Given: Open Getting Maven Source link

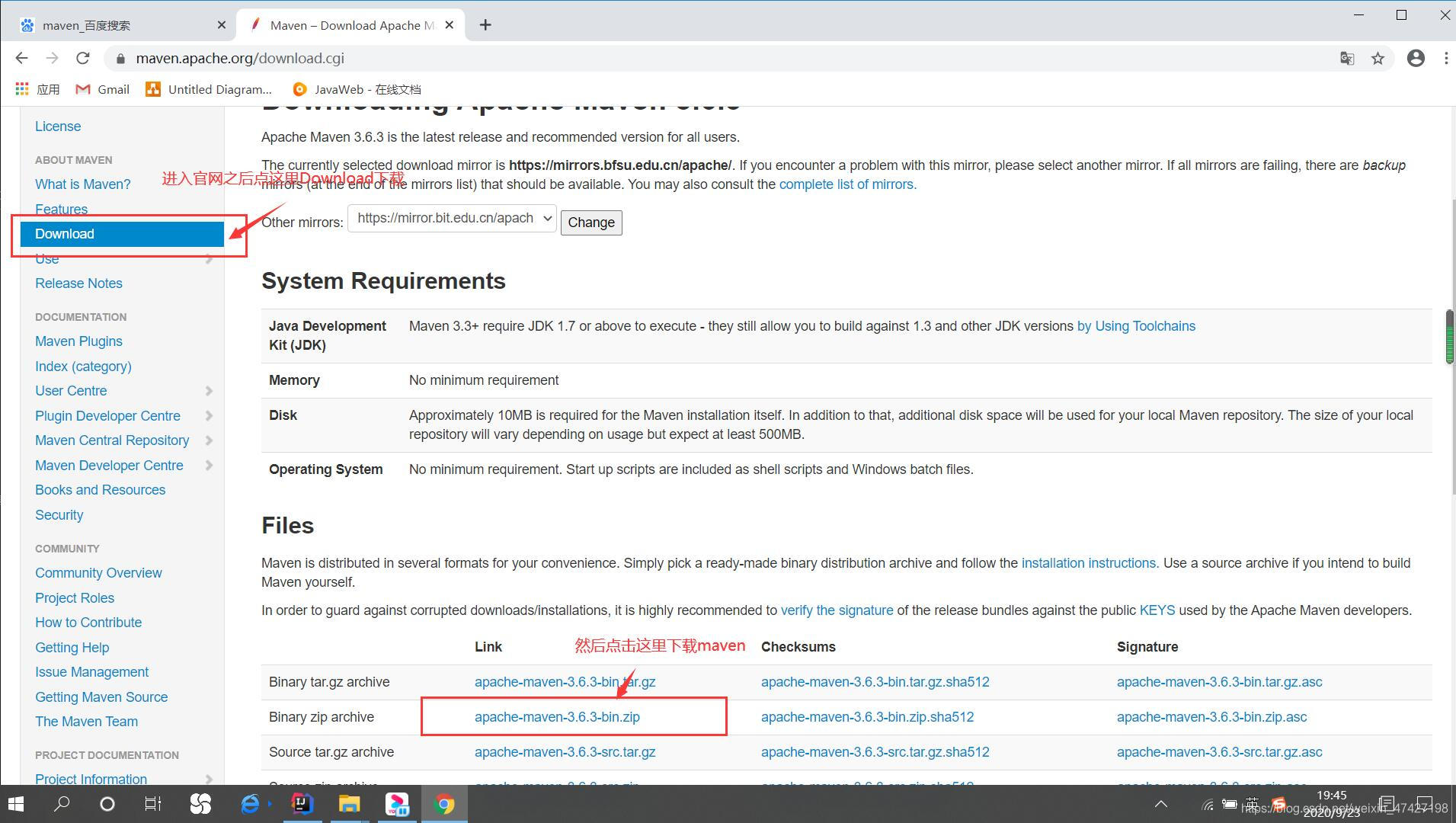Looking at the screenshot, I should (101, 697).
